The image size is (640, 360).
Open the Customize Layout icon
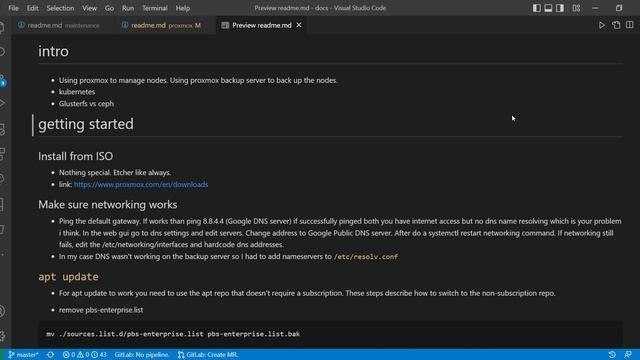click(x=576, y=8)
